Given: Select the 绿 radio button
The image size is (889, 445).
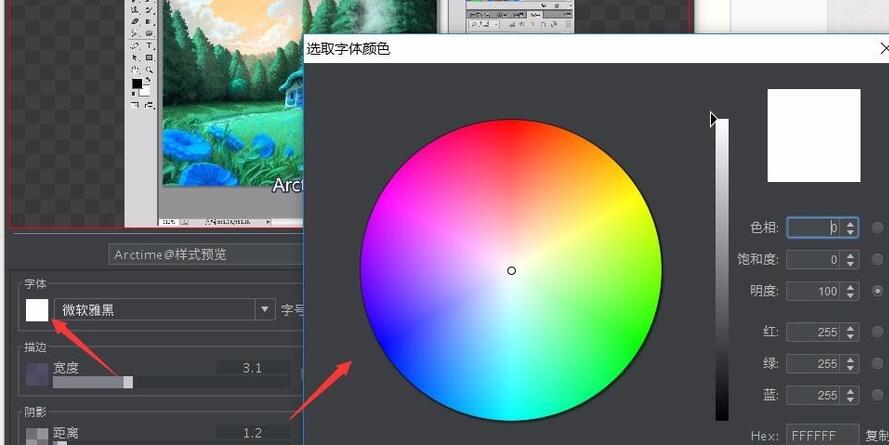Looking at the screenshot, I should 878,363.
